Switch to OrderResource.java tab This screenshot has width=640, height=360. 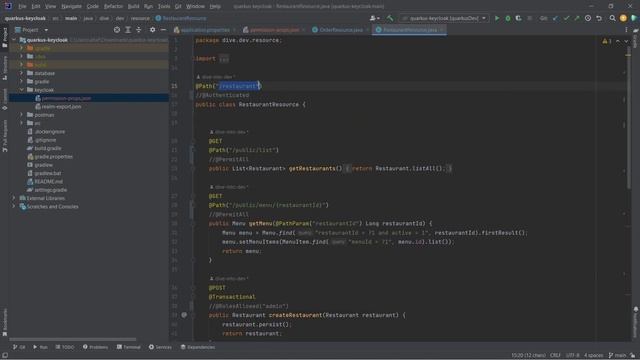coord(341,30)
